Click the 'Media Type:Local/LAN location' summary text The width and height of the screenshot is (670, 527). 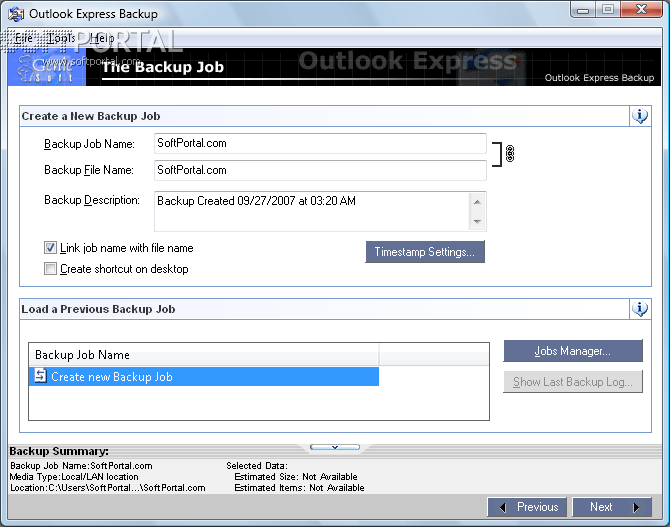click(x=74, y=477)
